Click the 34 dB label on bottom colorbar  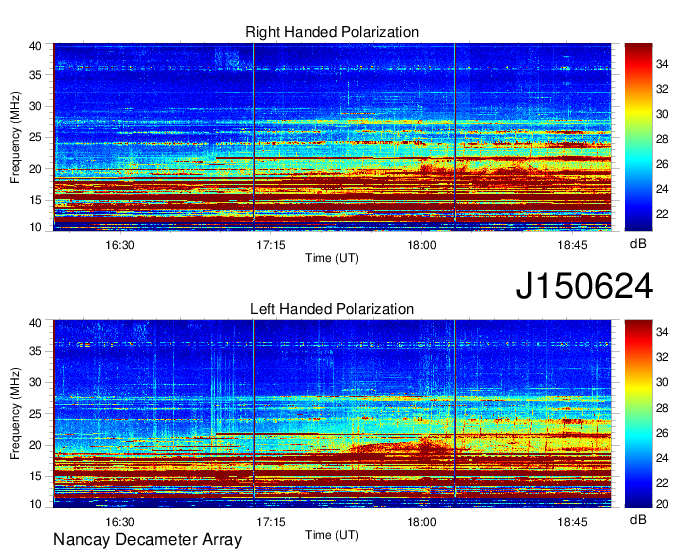pyautogui.click(x=662, y=332)
